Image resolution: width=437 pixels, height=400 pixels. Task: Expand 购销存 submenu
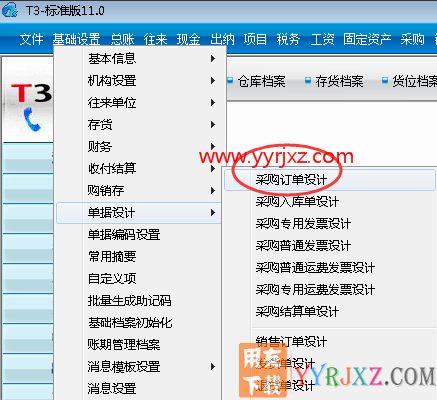(x=138, y=190)
